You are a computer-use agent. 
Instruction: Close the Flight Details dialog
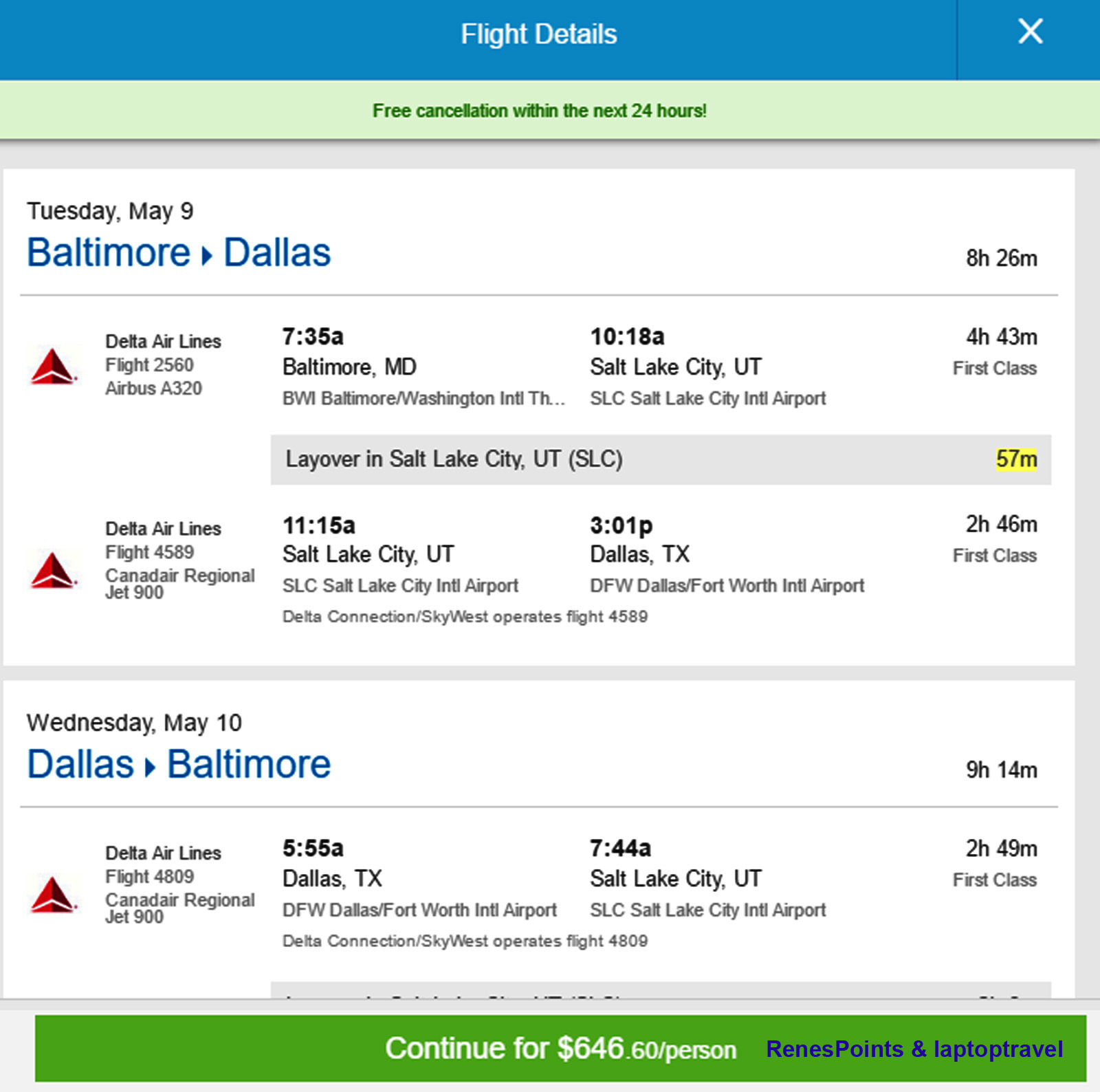point(1030,32)
